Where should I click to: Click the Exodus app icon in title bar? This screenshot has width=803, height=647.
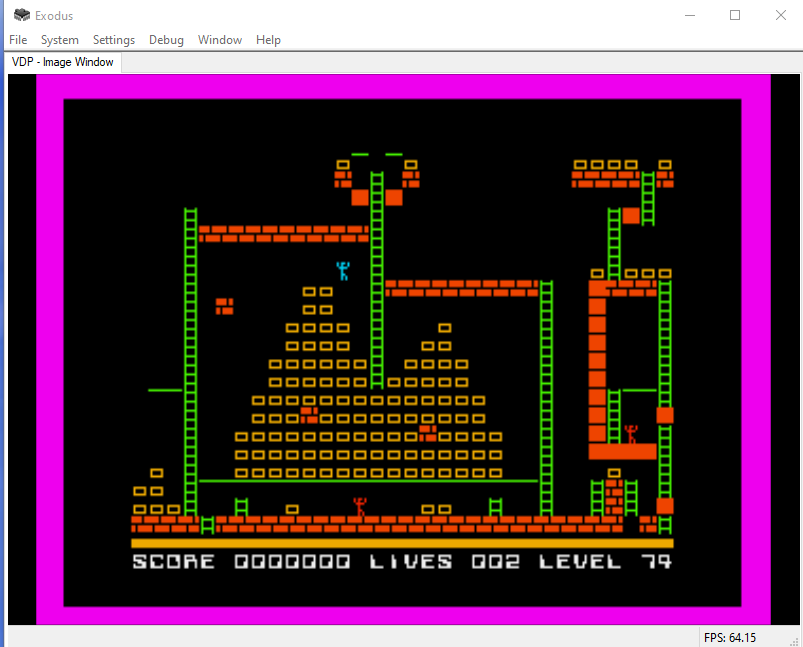coord(22,15)
